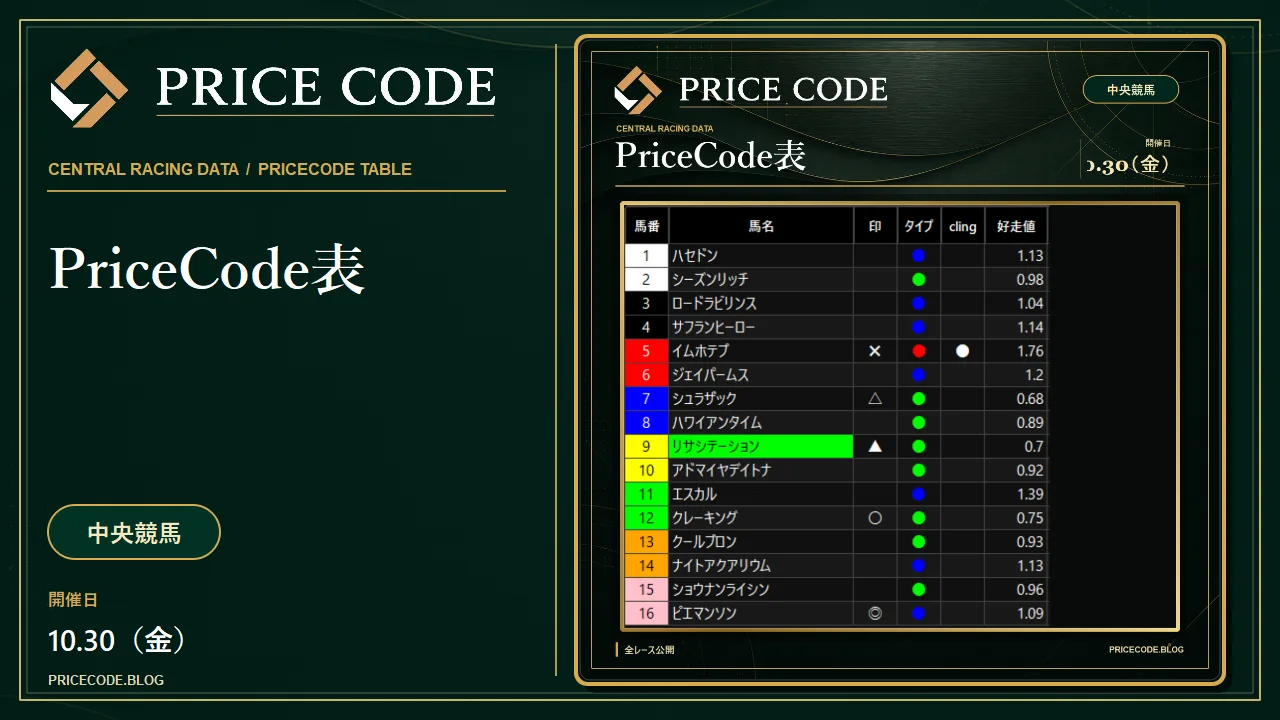Click the blue type dot for エスカル
1280x720 pixels.
pos(919,494)
